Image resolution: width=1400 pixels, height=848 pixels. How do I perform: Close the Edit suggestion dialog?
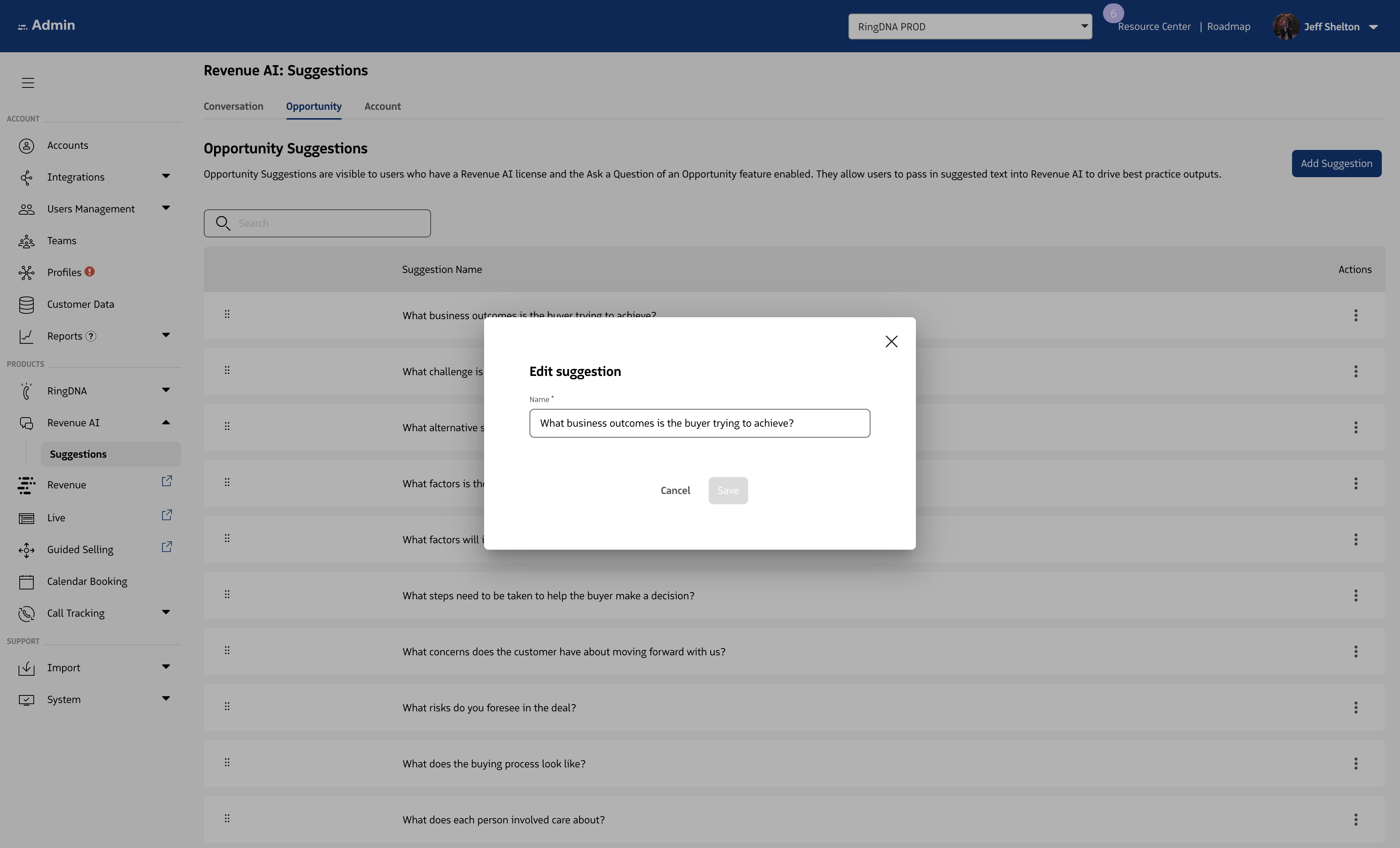(x=892, y=341)
